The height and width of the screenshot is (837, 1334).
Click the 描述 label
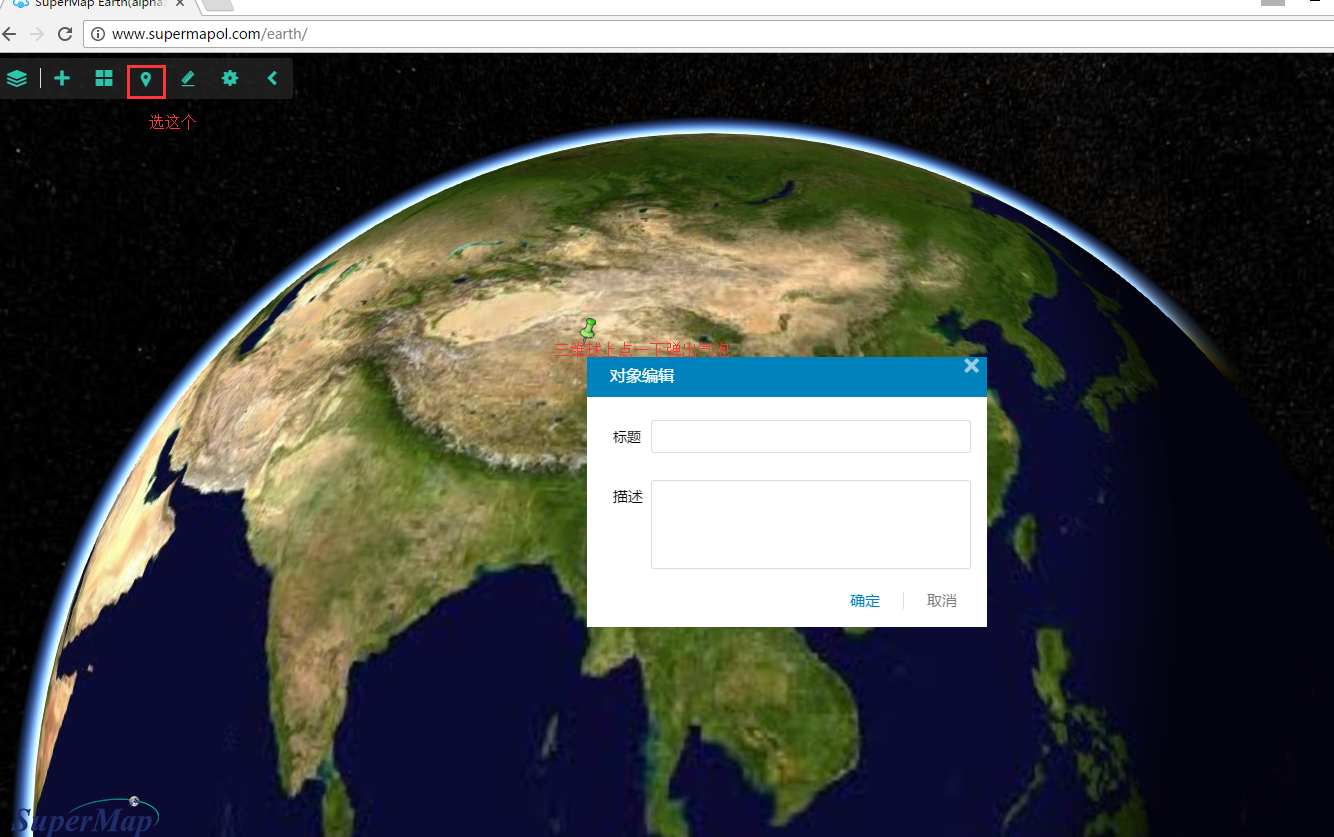[x=627, y=497]
